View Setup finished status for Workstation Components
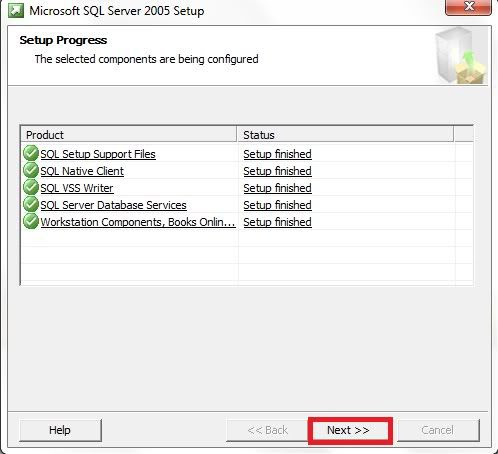The image size is (498, 454). pyautogui.click(x=277, y=222)
